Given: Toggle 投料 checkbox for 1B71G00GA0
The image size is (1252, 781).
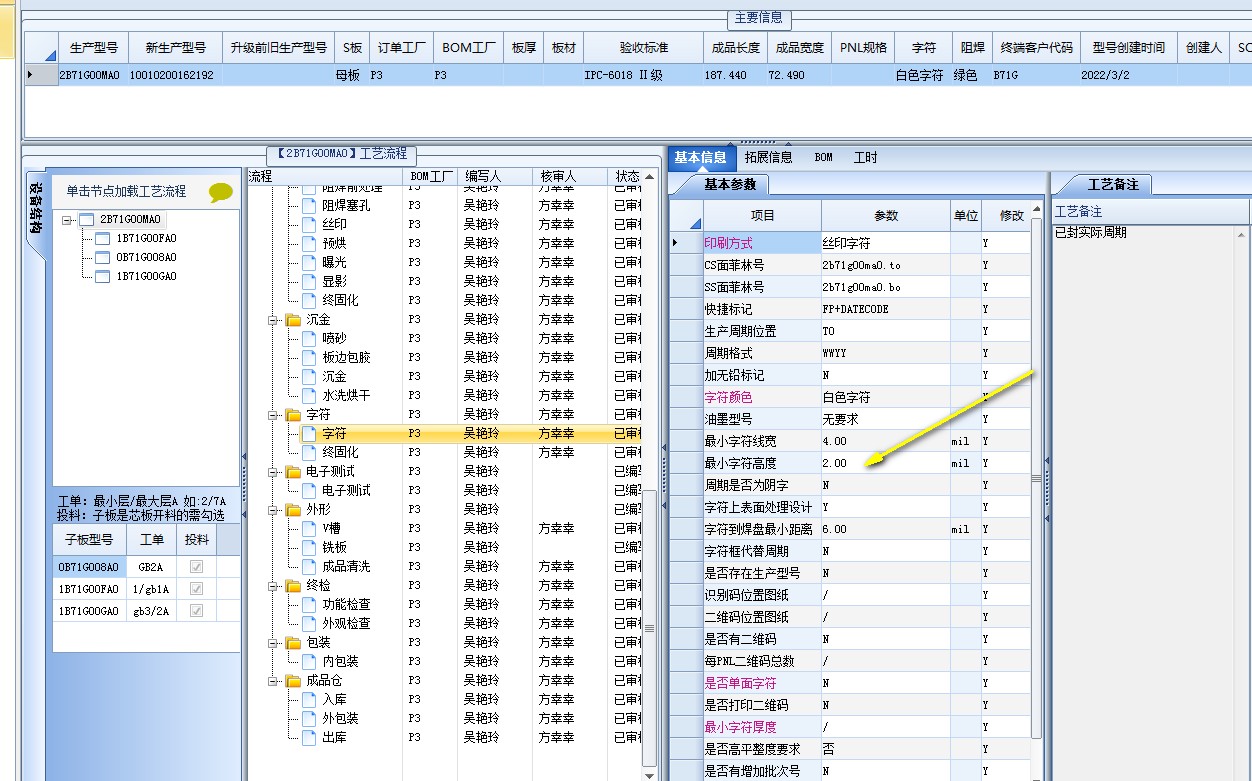Looking at the screenshot, I should click(x=197, y=611).
